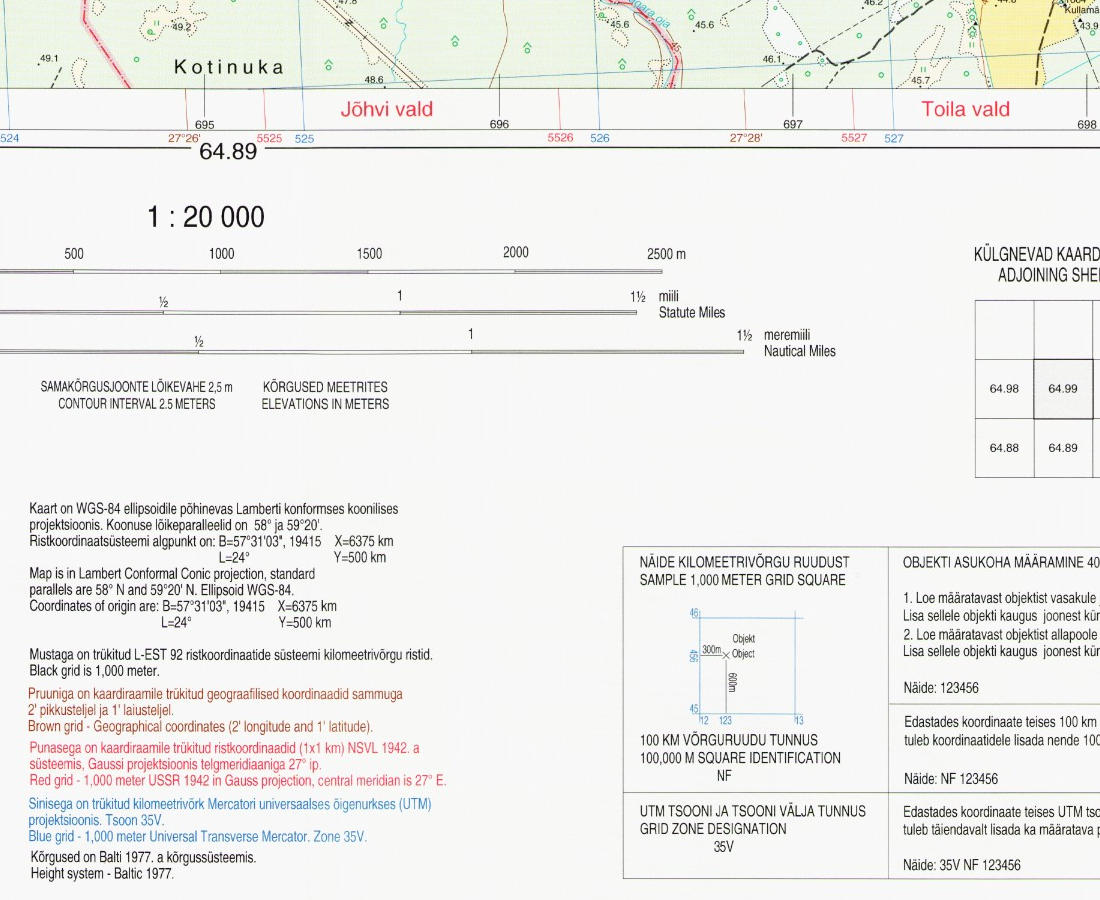Click the brown 27°28' longitude label

point(746,138)
